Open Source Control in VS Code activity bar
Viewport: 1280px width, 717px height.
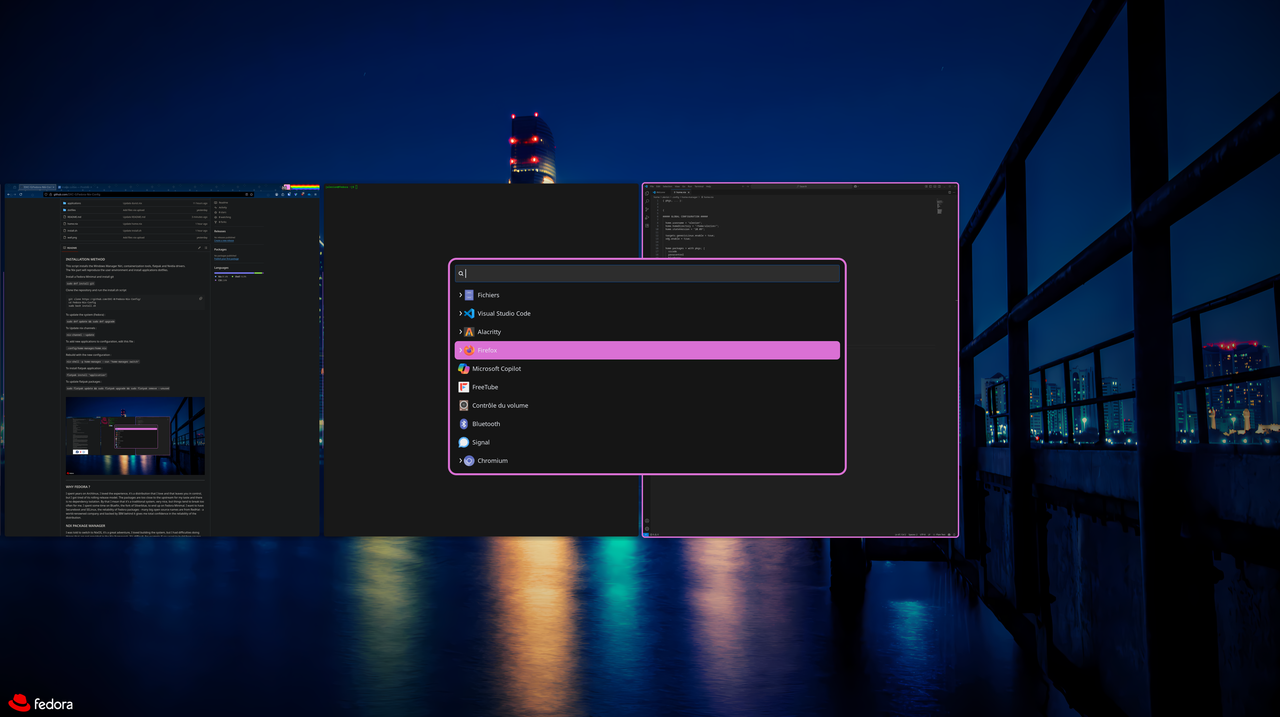(647, 209)
